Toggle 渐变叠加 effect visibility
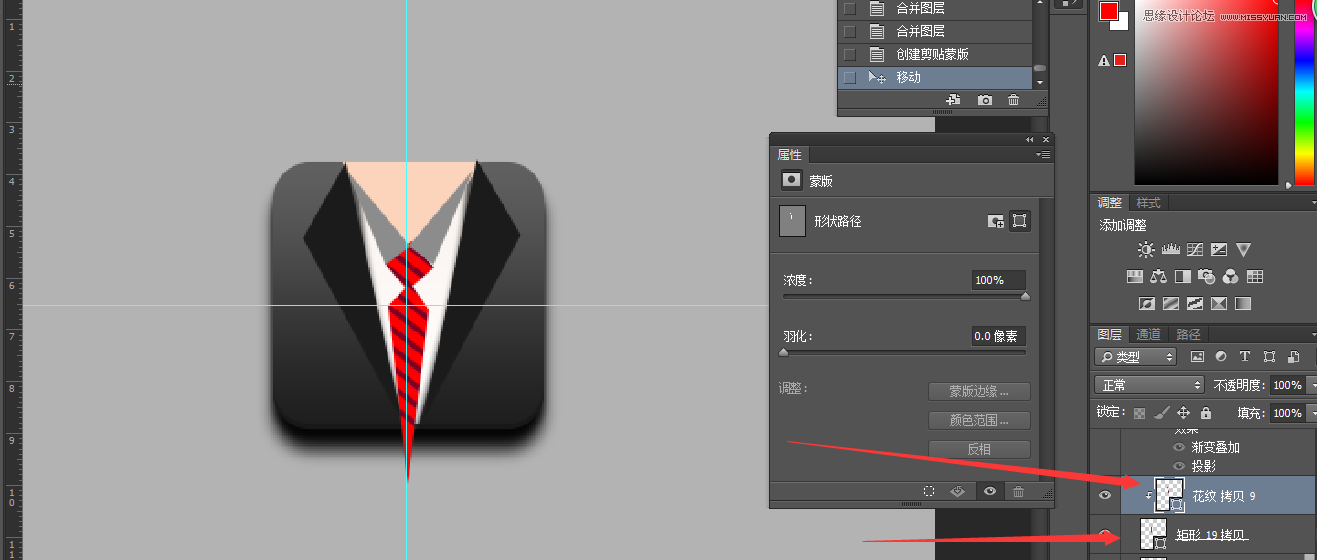1317x560 pixels. point(1179,448)
